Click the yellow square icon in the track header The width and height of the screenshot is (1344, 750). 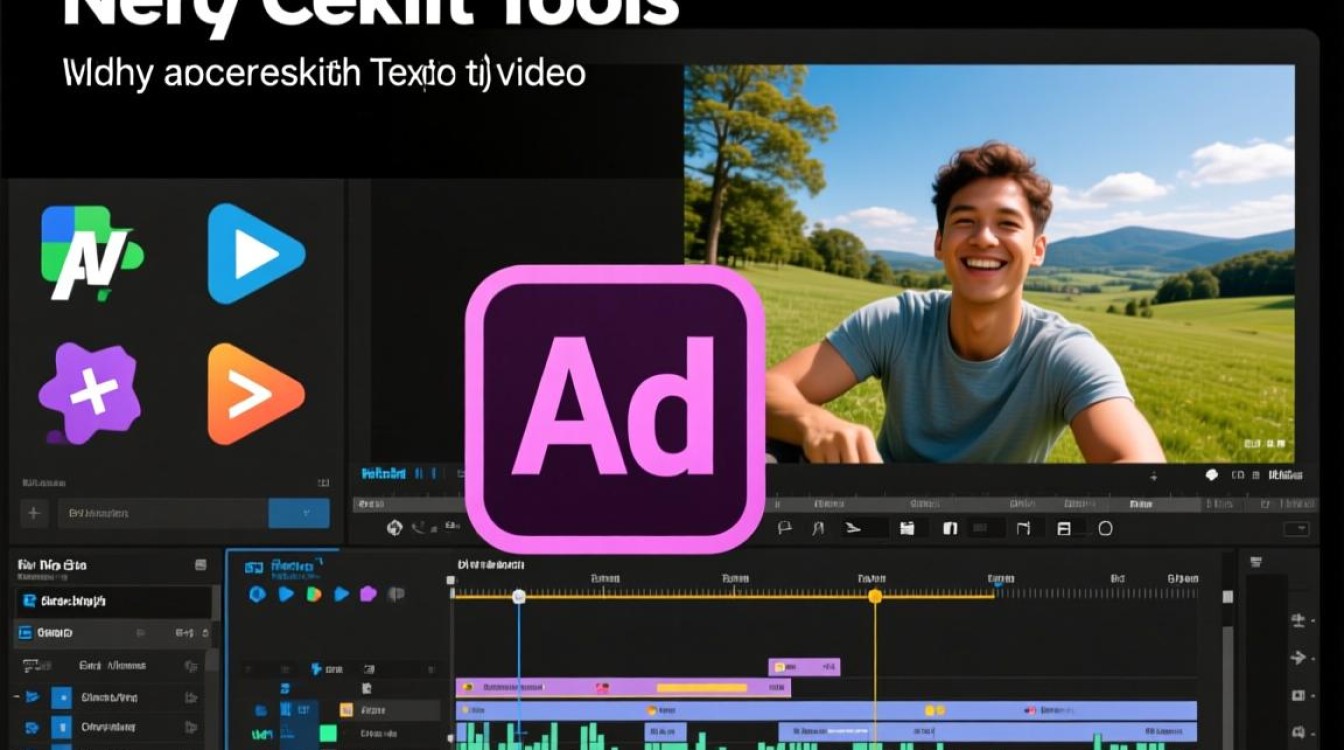(346, 710)
